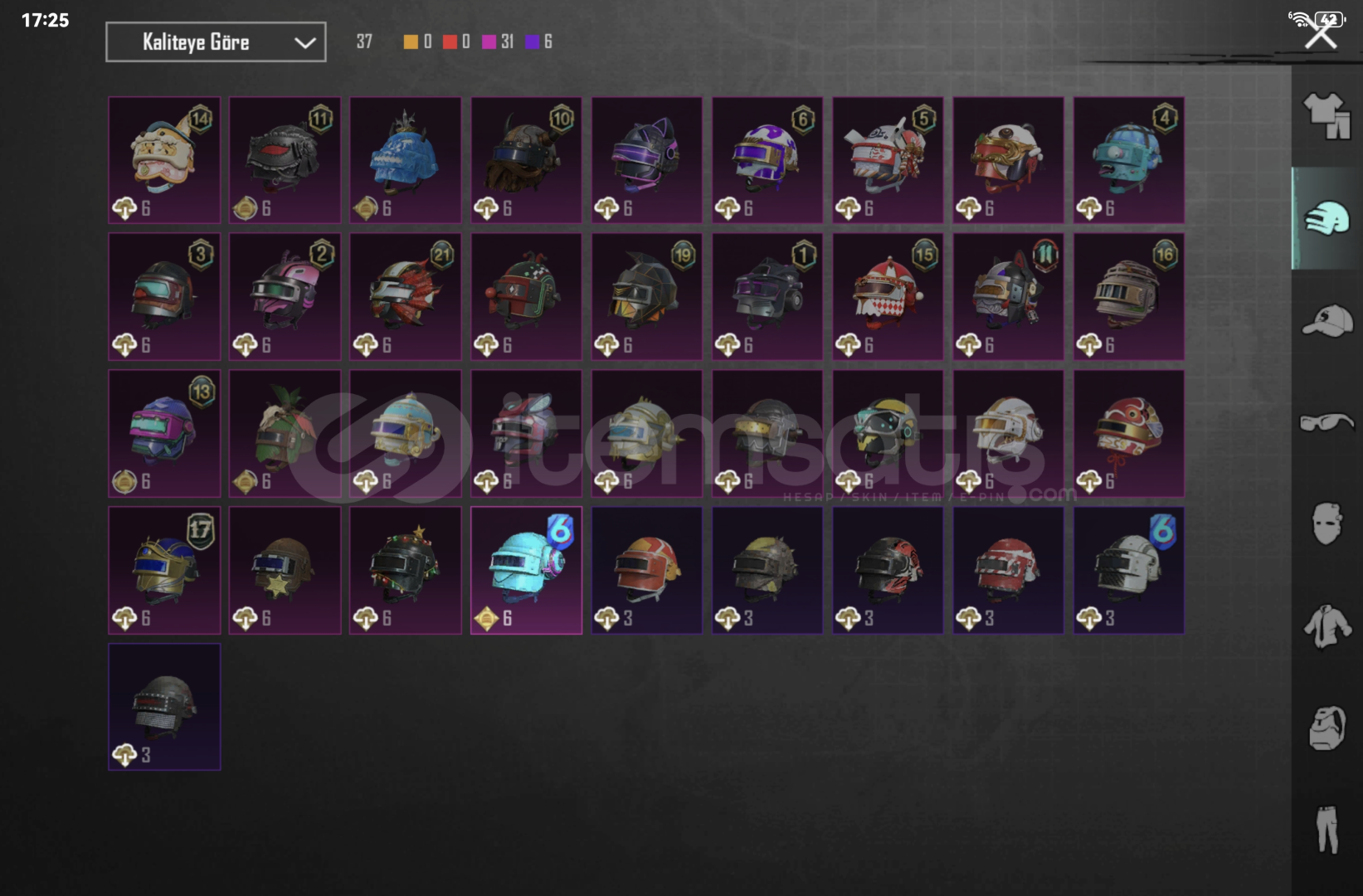This screenshot has width=1363, height=896.
Task: Switch to the pants category
Action: click(x=1326, y=830)
